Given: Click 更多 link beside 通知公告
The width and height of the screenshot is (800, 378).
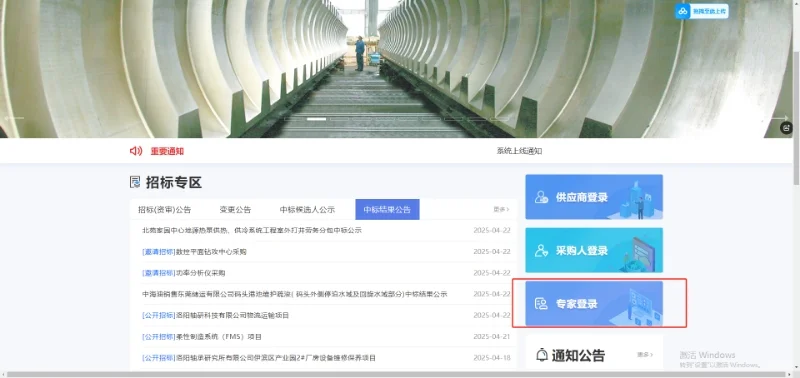Looking at the screenshot, I should click(645, 355).
